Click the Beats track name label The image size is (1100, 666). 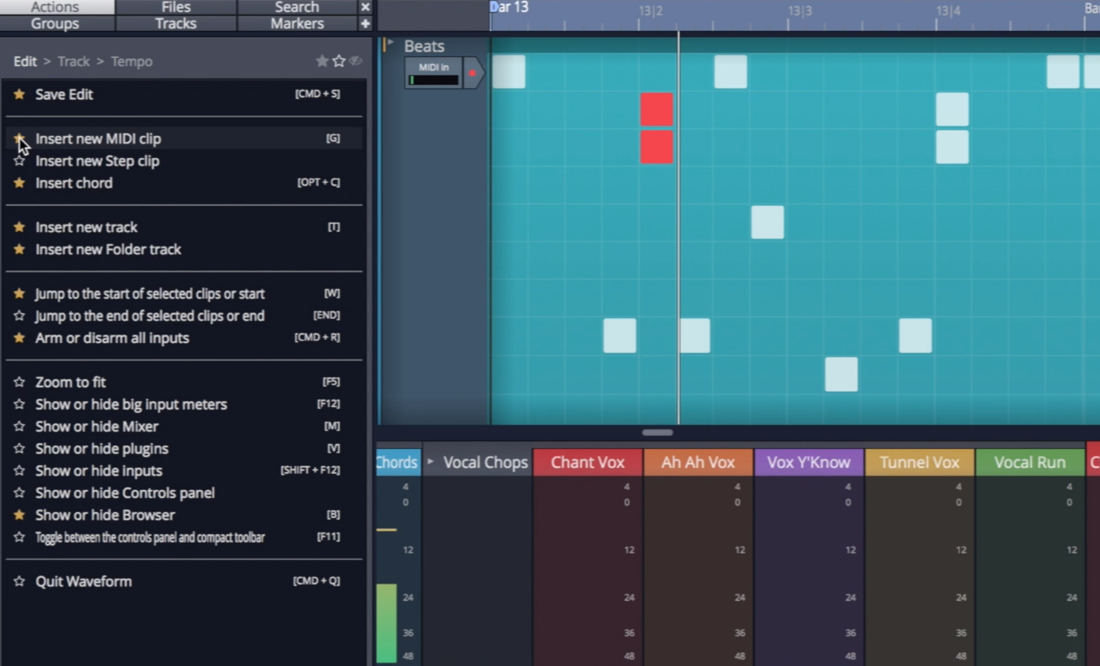424,46
